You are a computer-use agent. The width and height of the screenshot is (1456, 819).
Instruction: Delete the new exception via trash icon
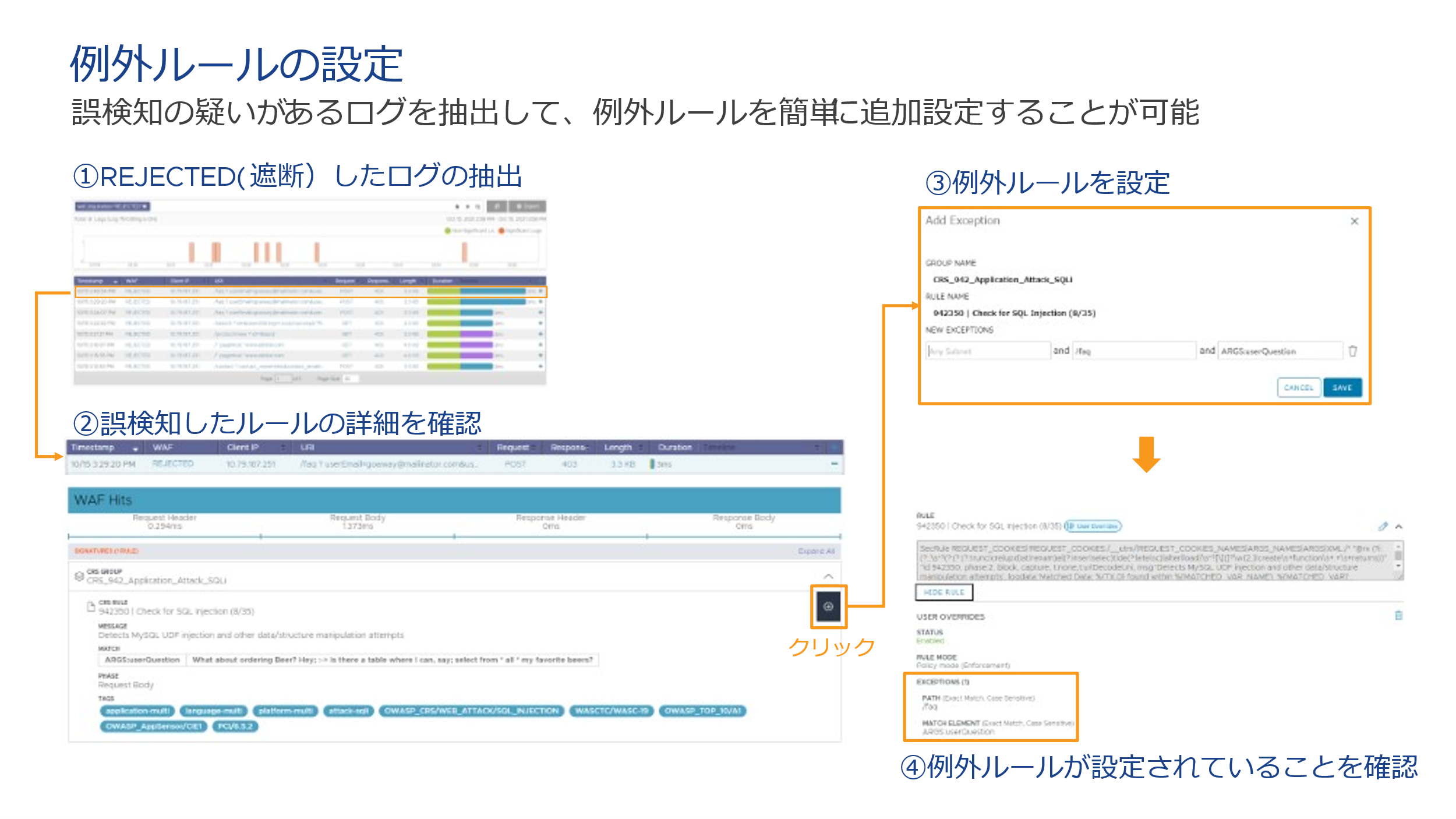point(1352,351)
